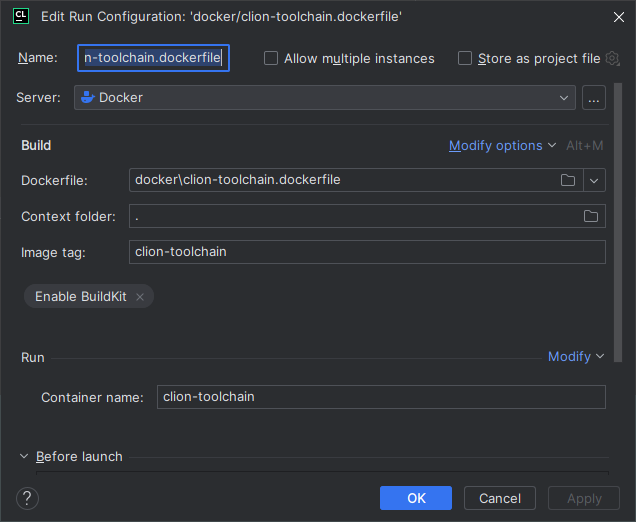
Task: Click the Apply button
Action: [x=584, y=498]
